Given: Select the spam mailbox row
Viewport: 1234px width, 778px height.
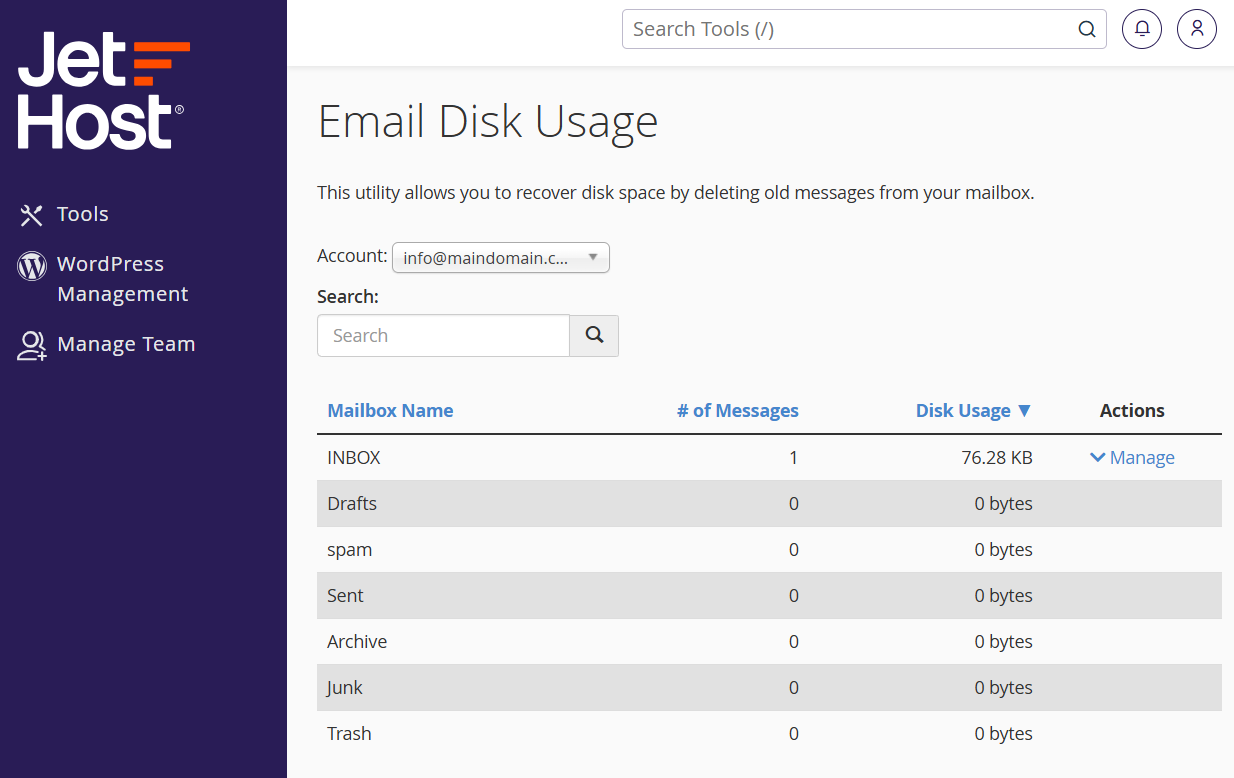Looking at the screenshot, I should pos(769,550).
